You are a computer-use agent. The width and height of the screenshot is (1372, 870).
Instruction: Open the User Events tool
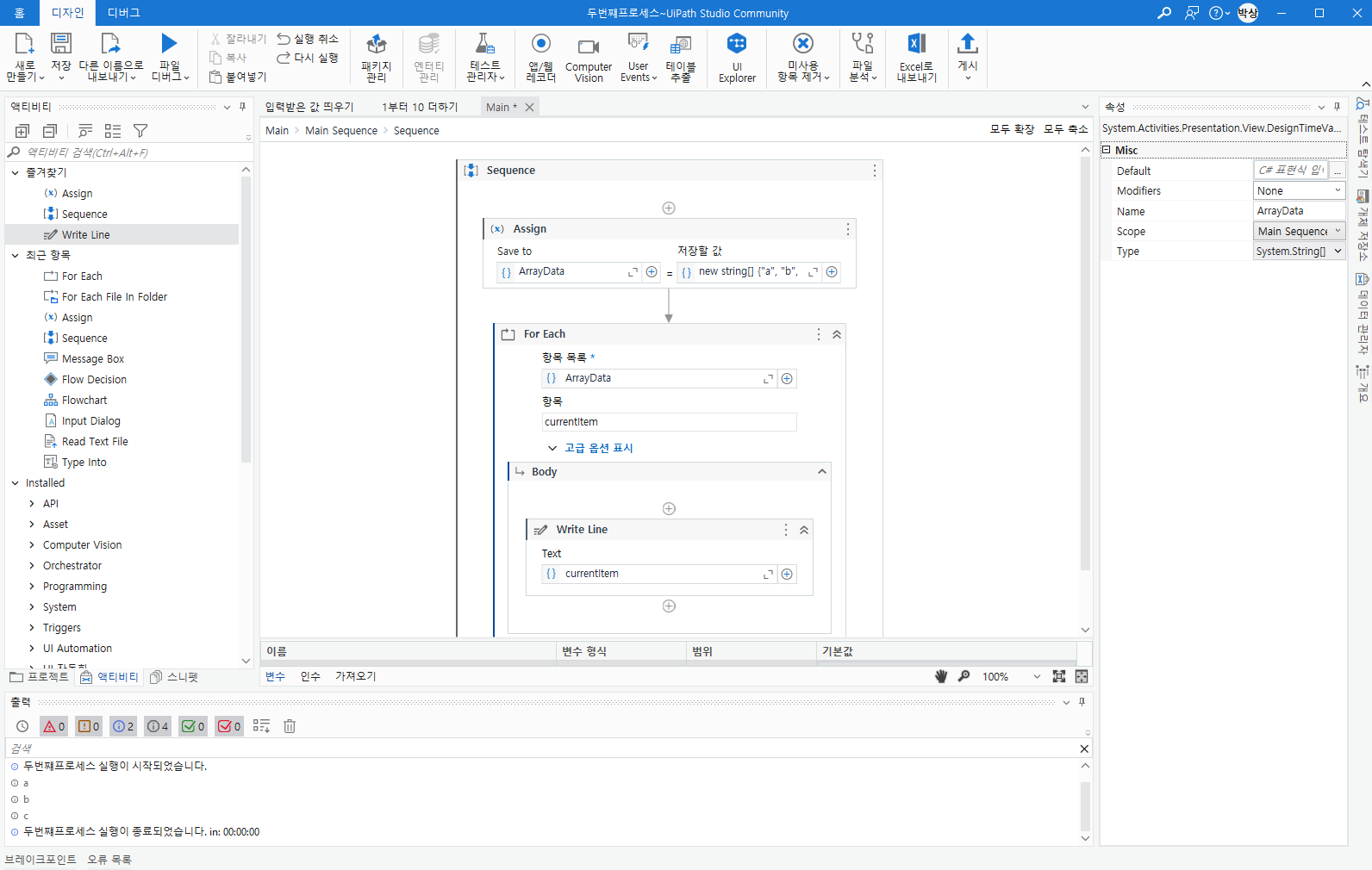pyautogui.click(x=639, y=58)
